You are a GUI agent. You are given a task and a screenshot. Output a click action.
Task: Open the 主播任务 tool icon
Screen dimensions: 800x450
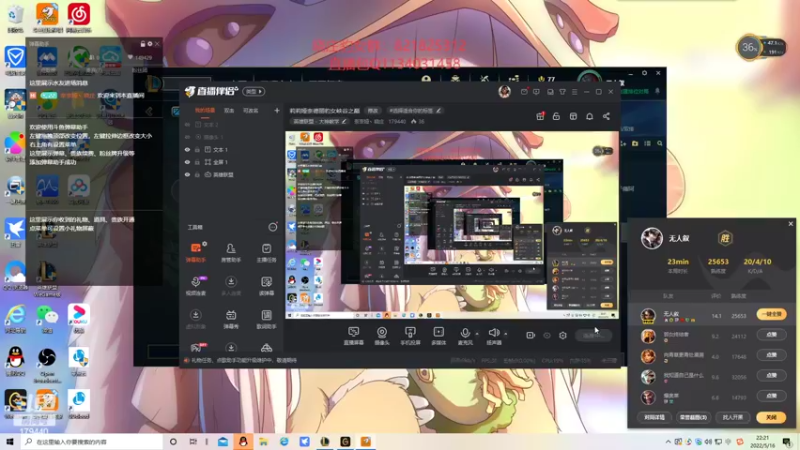tap(266, 252)
